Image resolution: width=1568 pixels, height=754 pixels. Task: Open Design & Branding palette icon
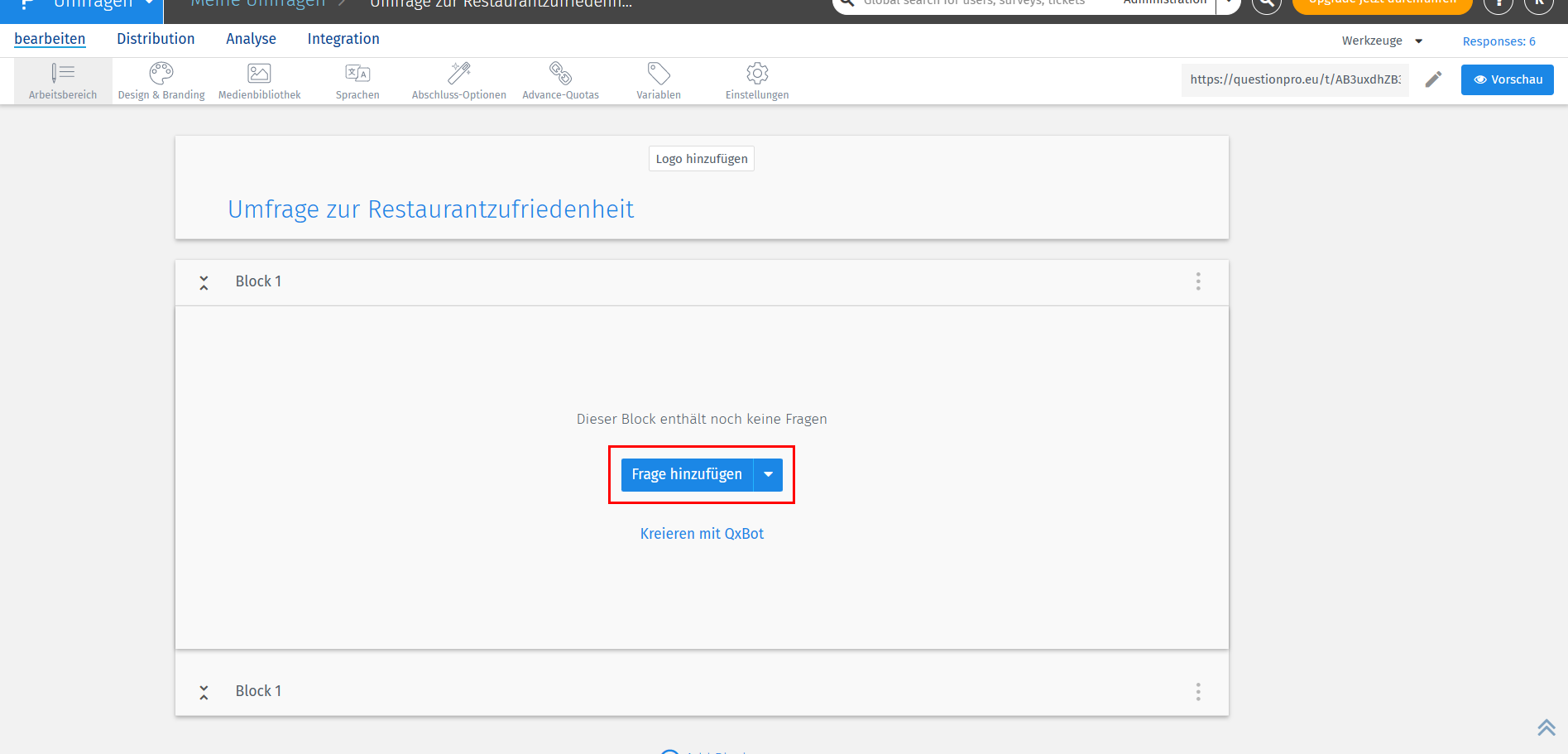[161, 74]
